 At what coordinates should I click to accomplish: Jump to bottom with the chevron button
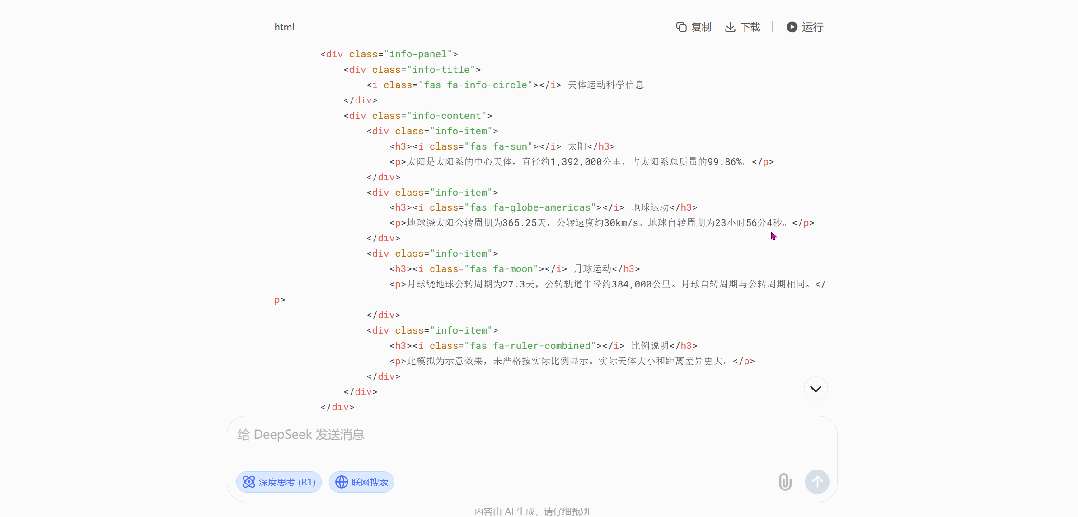(816, 388)
